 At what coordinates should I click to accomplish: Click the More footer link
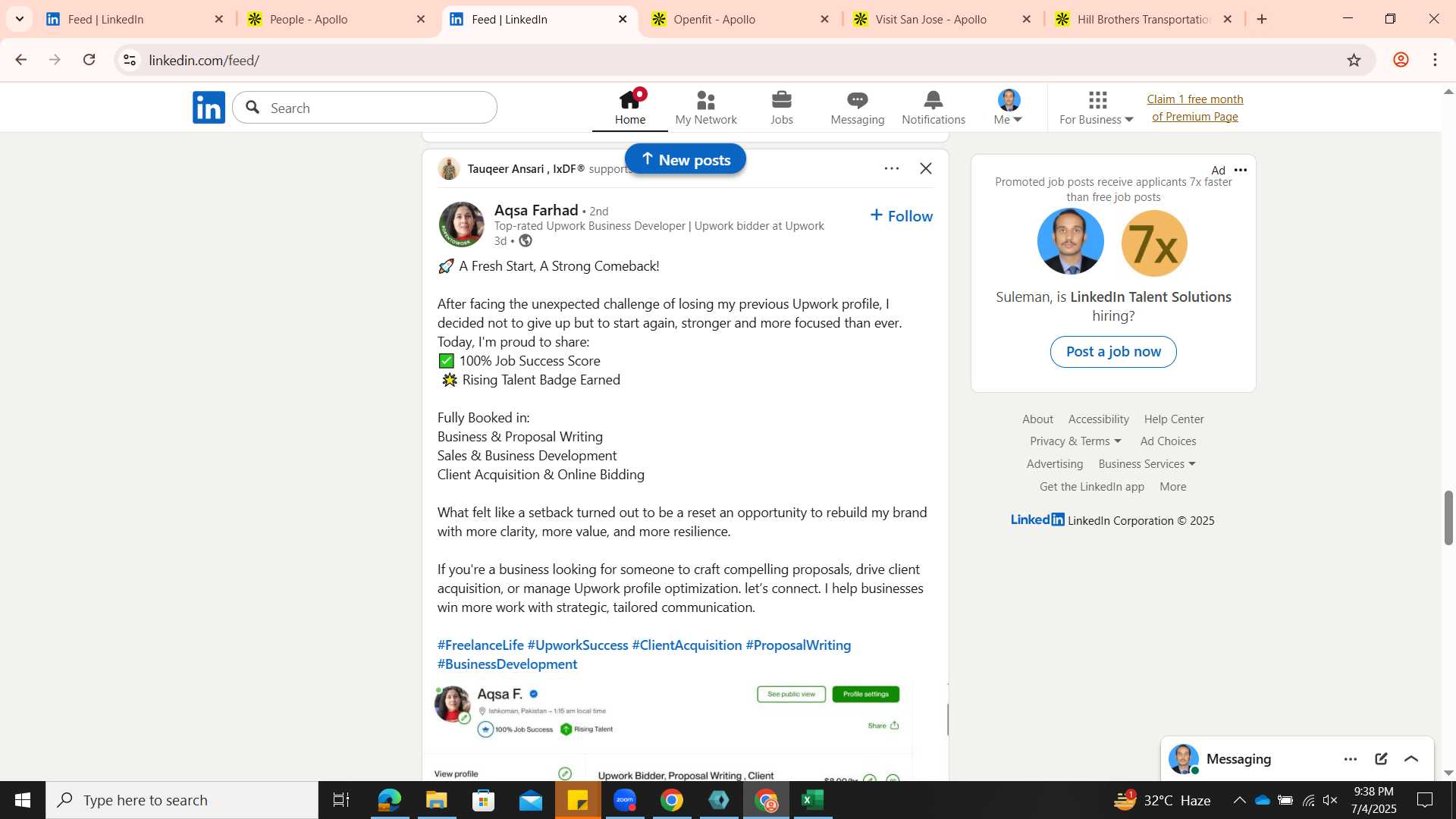point(1172,487)
